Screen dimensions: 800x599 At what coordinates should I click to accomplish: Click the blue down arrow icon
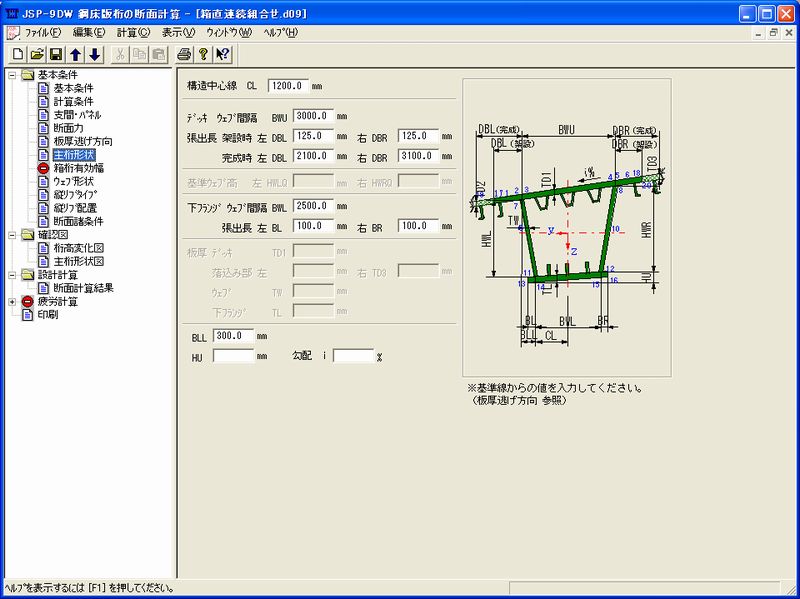[x=95, y=54]
